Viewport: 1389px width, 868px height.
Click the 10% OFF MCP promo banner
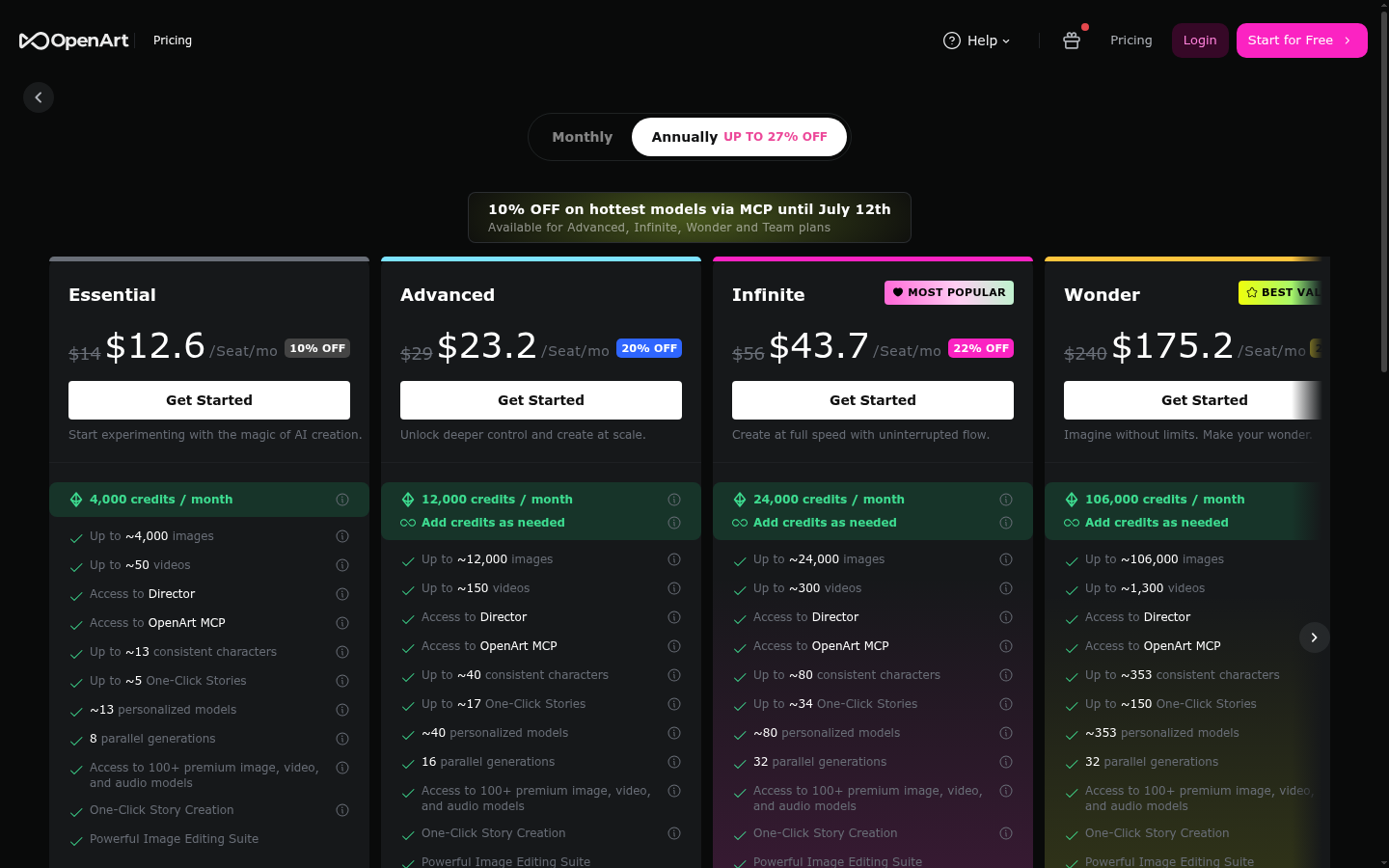(690, 218)
